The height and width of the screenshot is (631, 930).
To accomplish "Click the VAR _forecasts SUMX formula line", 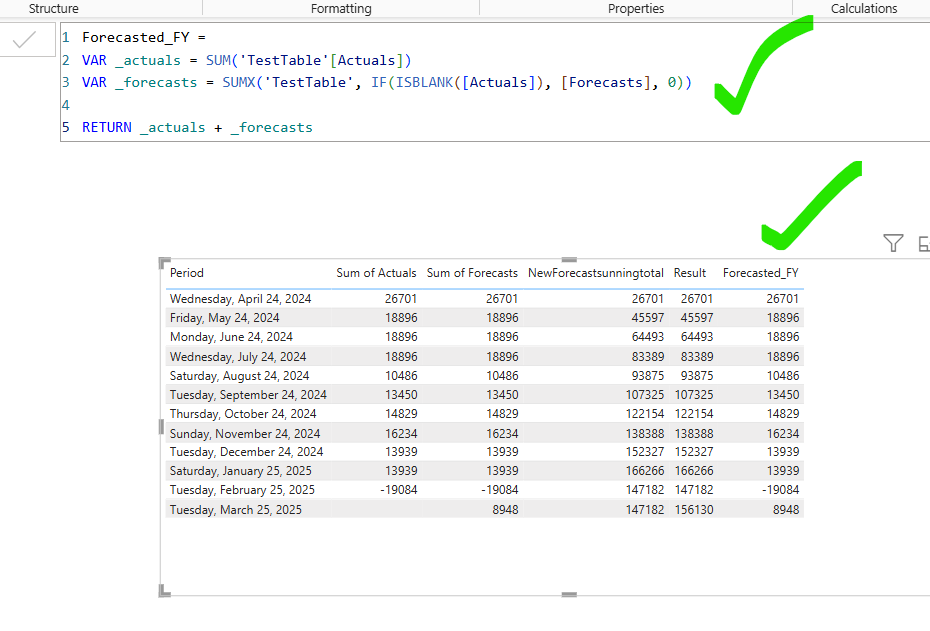I will click(x=387, y=82).
